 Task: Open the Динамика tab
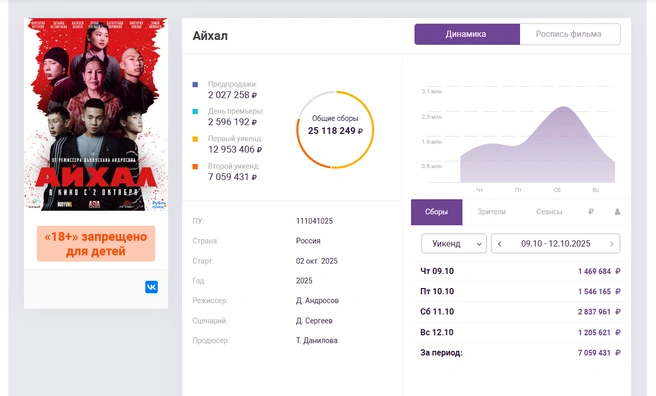click(x=467, y=34)
